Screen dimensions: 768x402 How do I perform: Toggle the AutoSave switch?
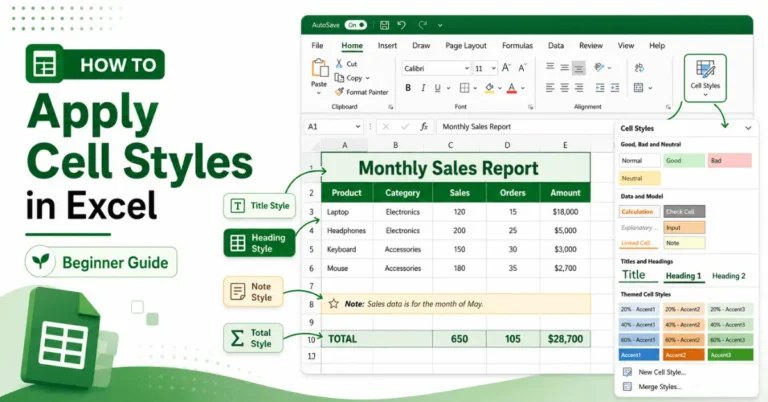(355, 25)
